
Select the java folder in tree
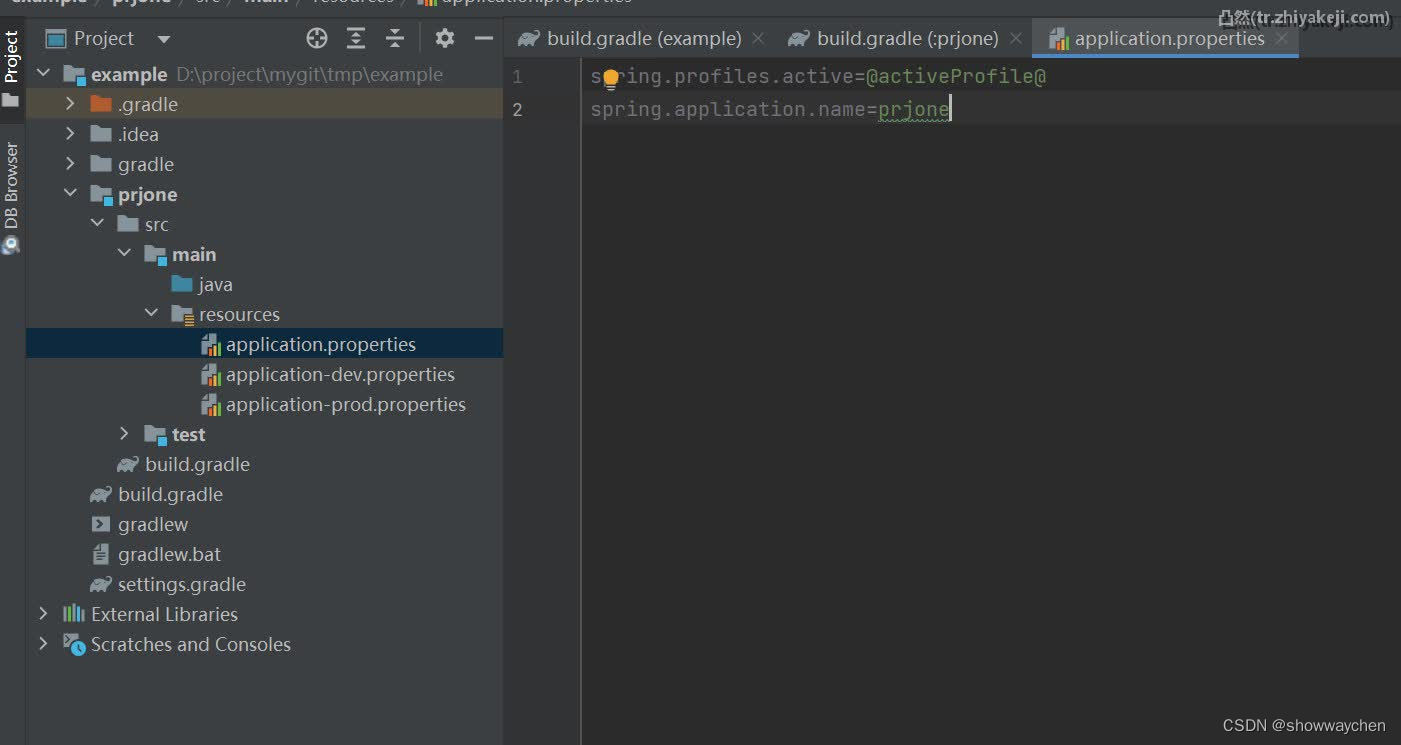pyautogui.click(x=215, y=284)
